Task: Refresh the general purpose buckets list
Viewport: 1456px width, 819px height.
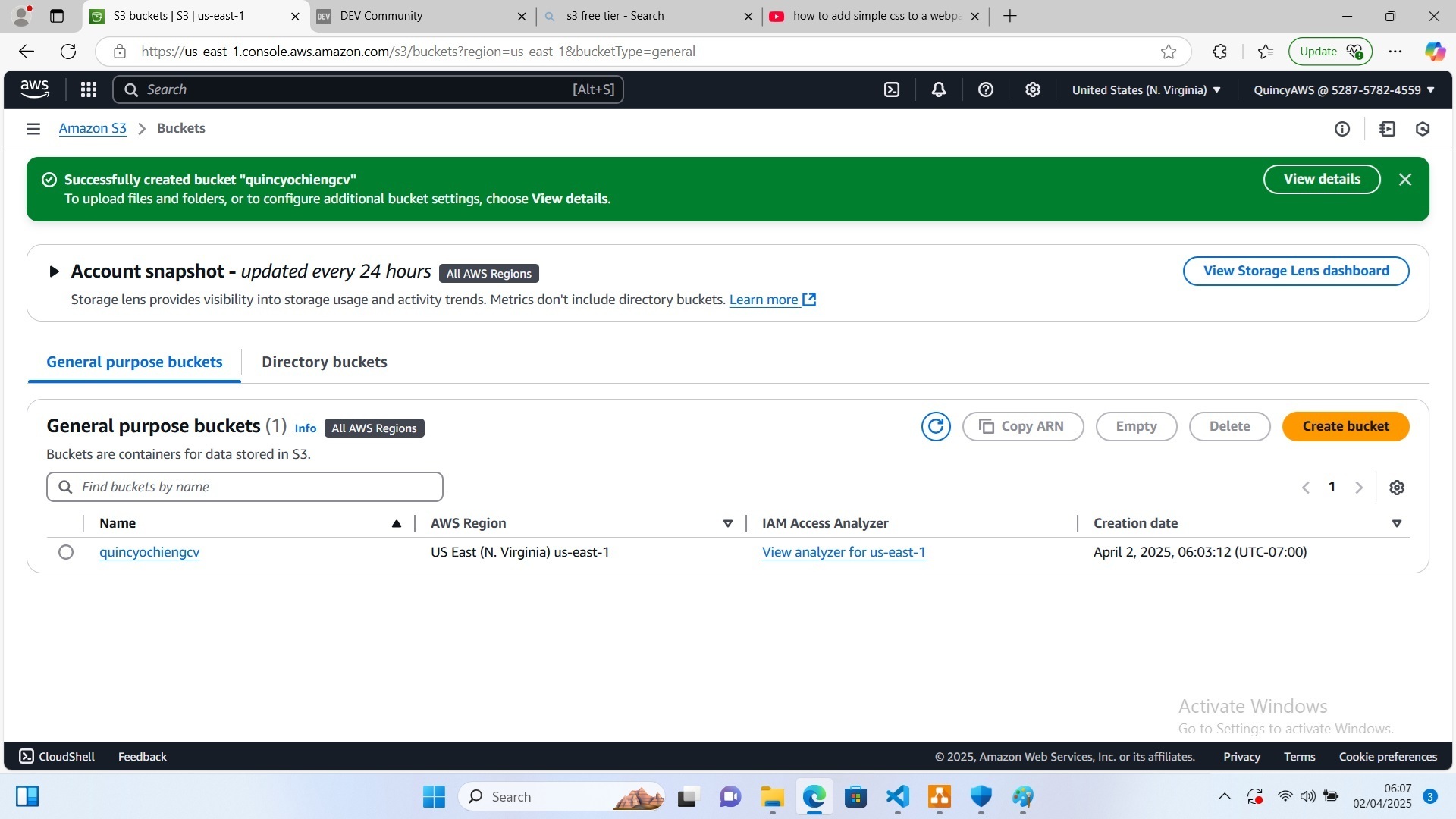Action: (x=936, y=426)
